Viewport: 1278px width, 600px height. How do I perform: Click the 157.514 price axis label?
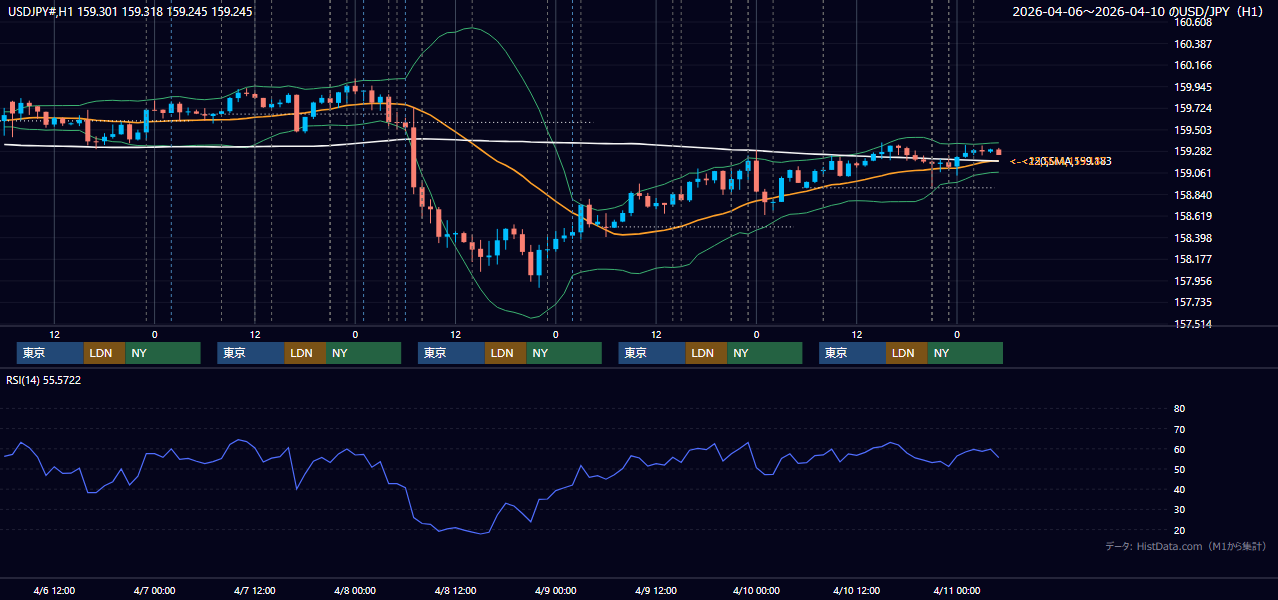point(1193,324)
